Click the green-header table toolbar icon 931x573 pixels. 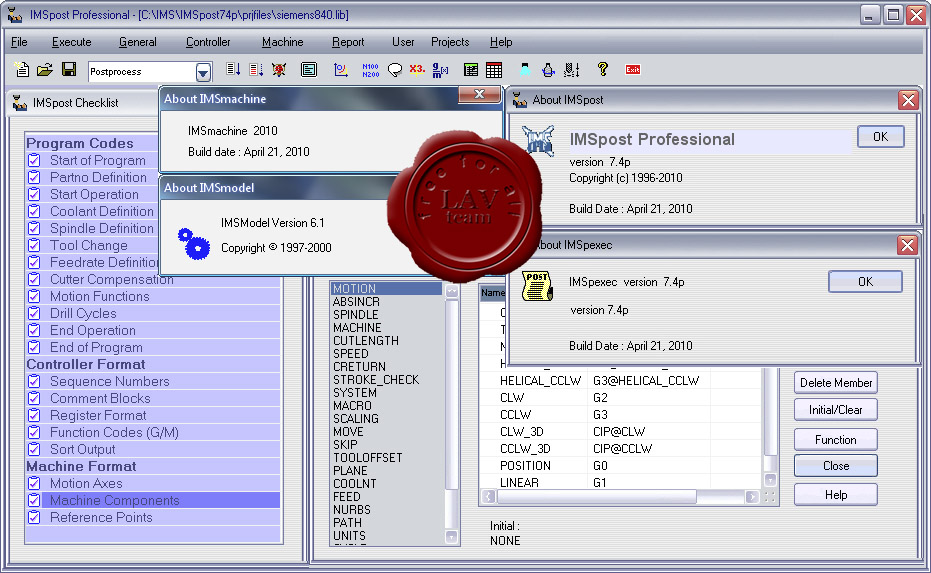(471, 70)
